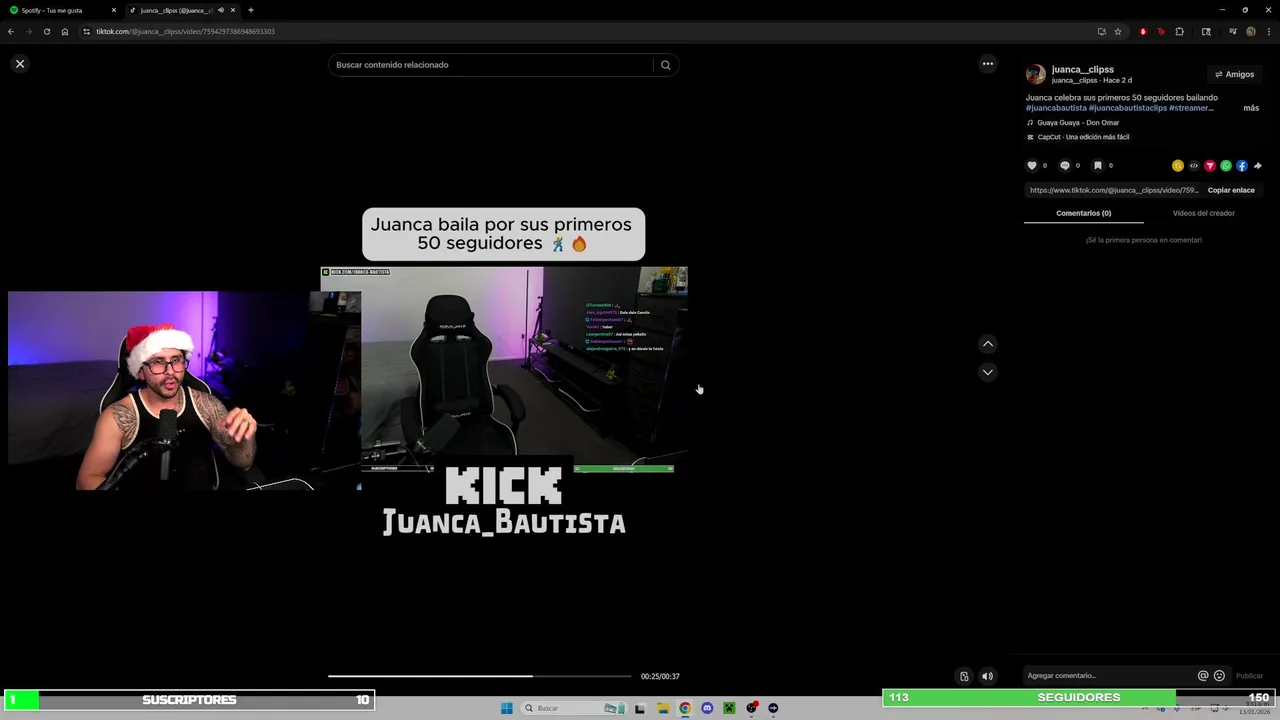Mute tab via speaker icon on TikTok tab
Screen dimensions: 1280x720
[220, 10]
